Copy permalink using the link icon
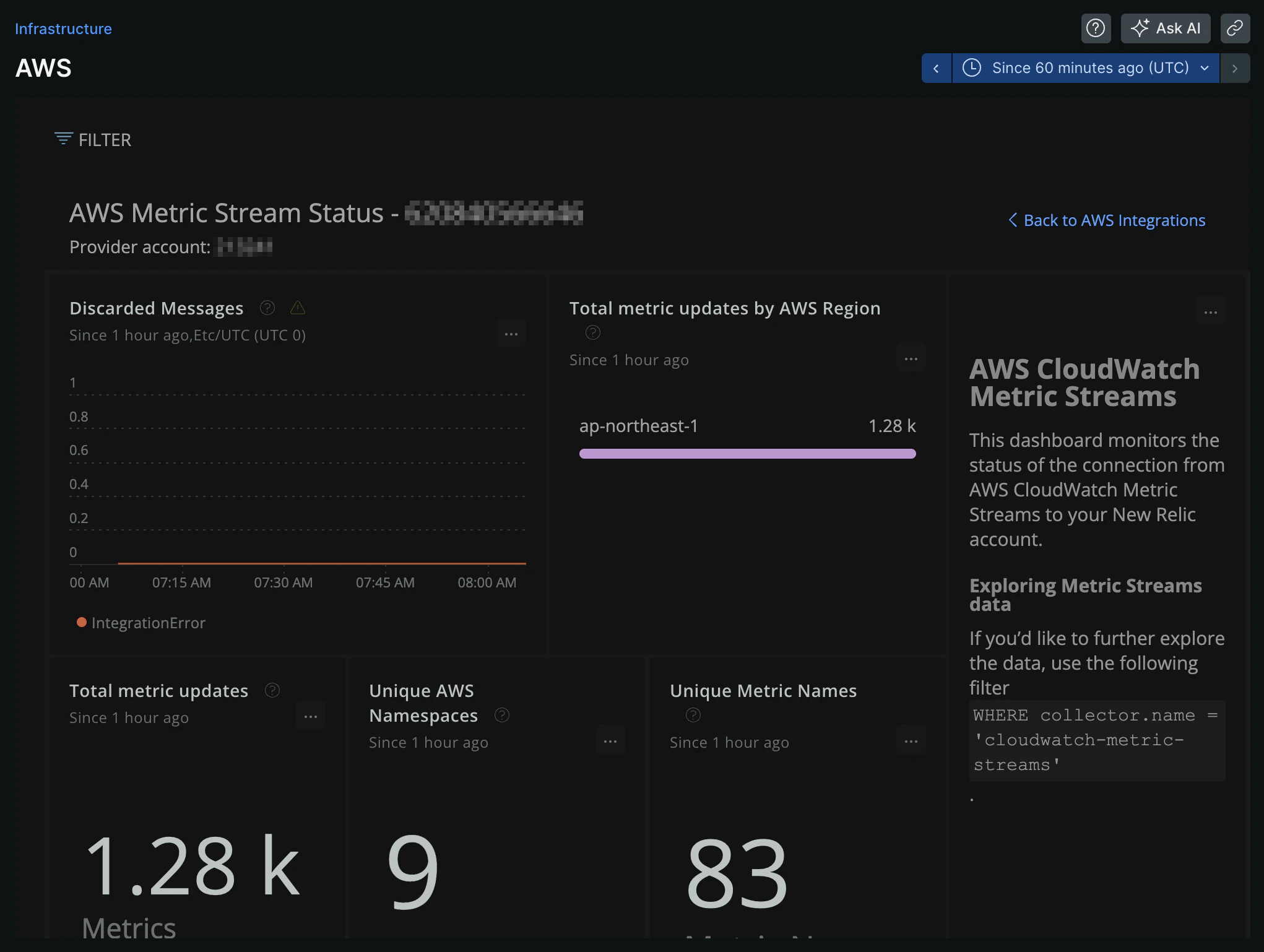 pyautogui.click(x=1235, y=28)
